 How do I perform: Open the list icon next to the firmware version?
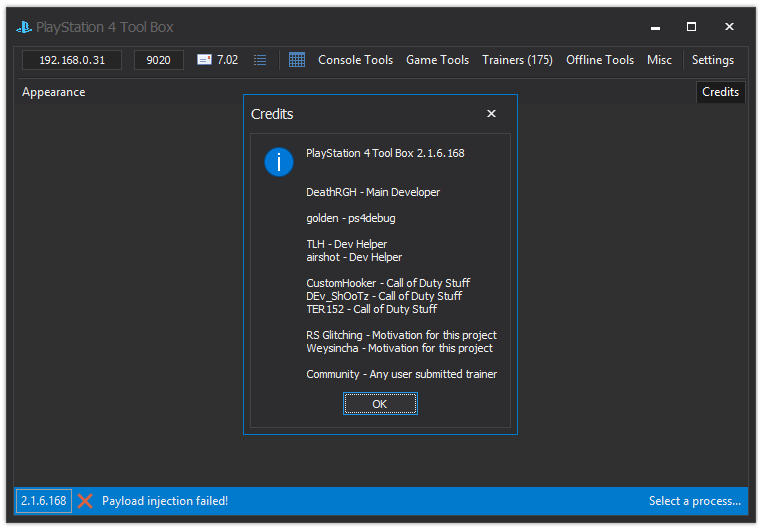[260, 60]
